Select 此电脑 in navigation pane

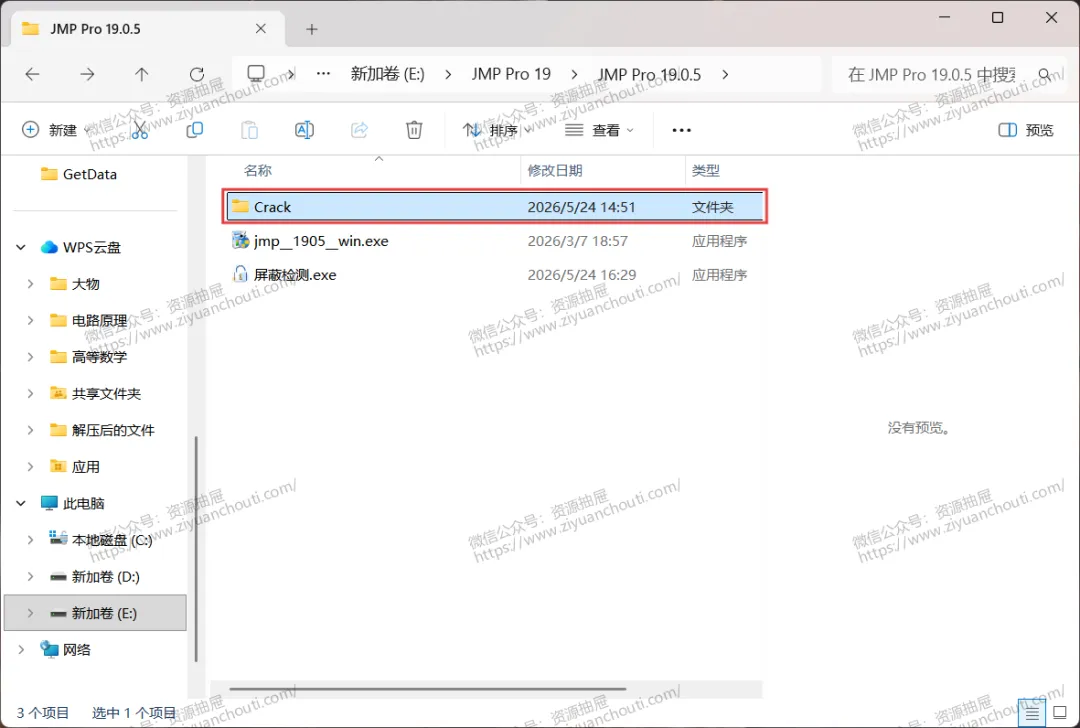83,503
